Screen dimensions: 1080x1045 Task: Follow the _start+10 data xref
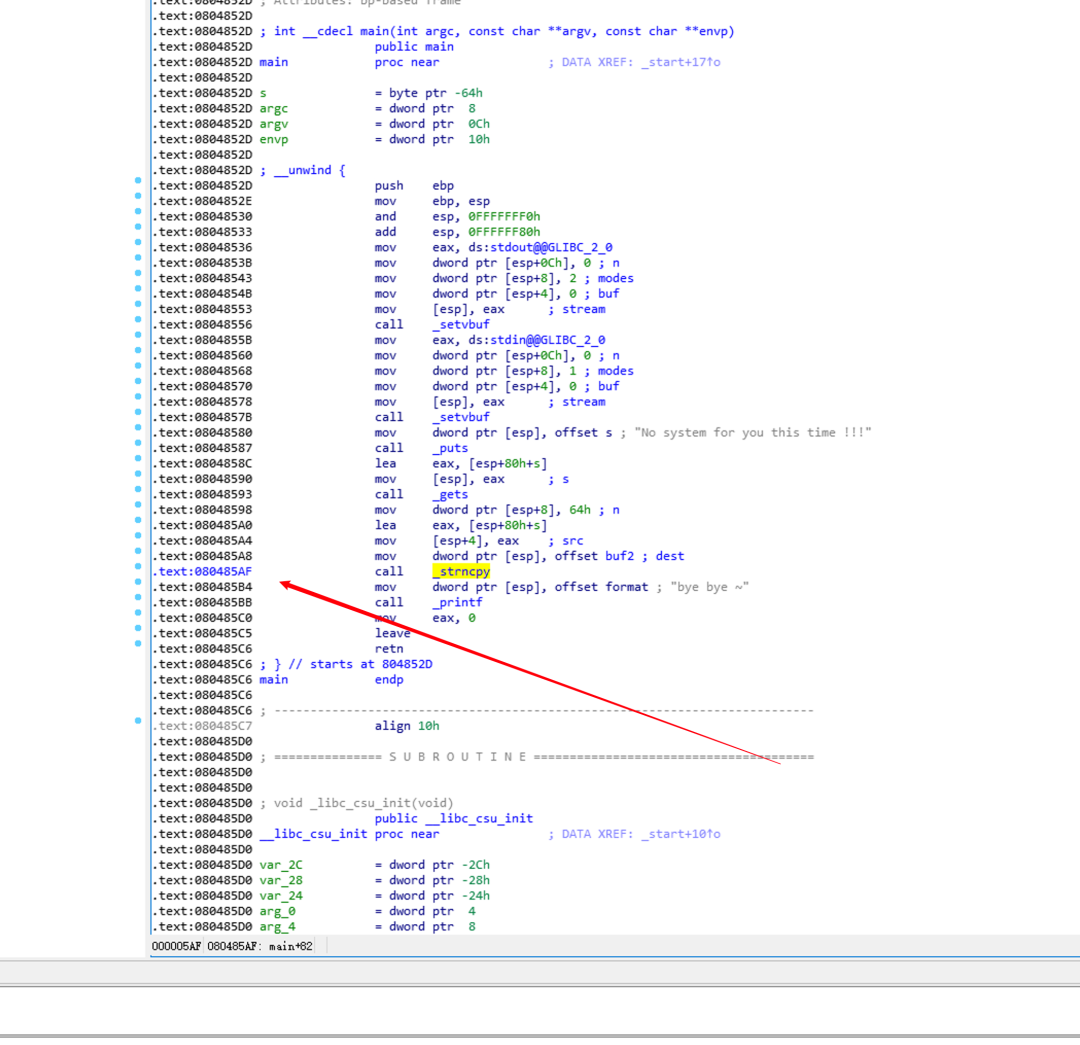coord(680,834)
